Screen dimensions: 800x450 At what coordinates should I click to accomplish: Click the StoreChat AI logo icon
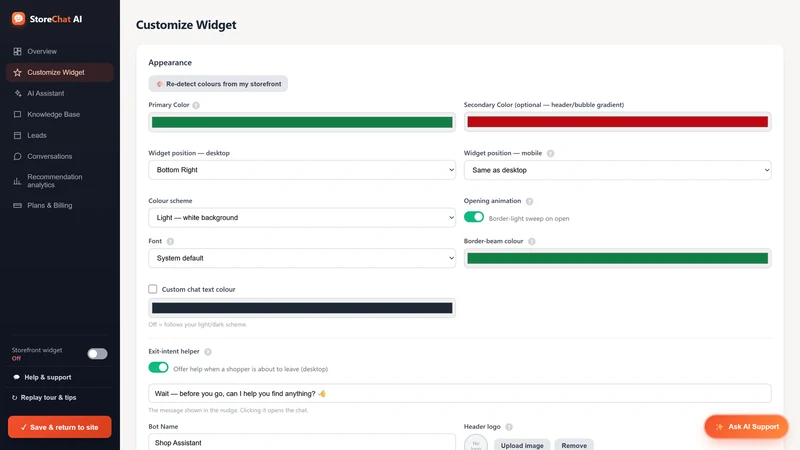pyautogui.click(x=18, y=19)
